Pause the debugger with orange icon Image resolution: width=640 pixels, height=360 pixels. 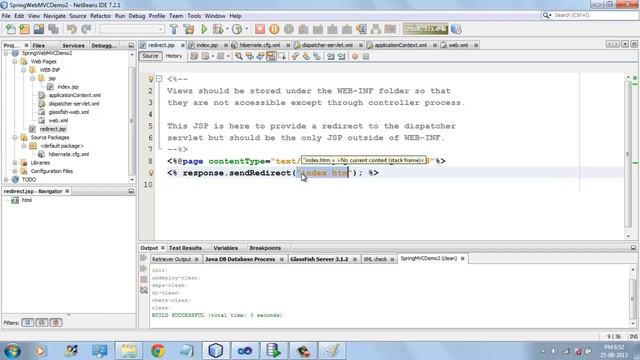274,29
